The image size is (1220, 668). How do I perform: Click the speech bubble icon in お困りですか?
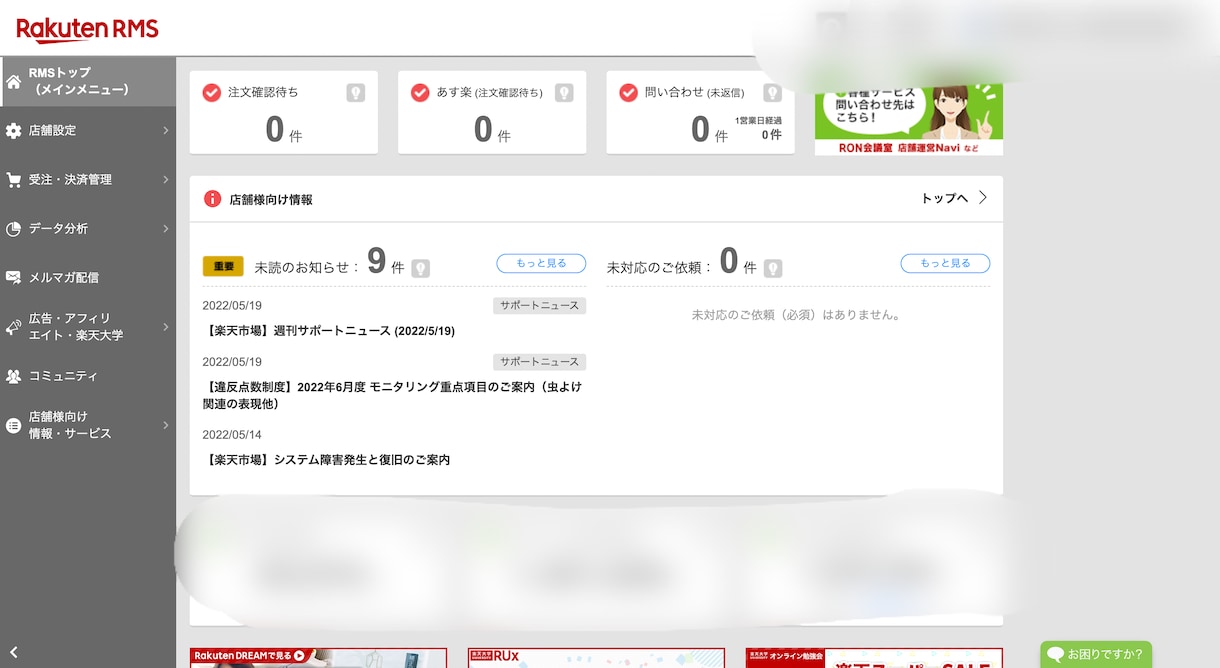pyautogui.click(x=1055, y=655)
